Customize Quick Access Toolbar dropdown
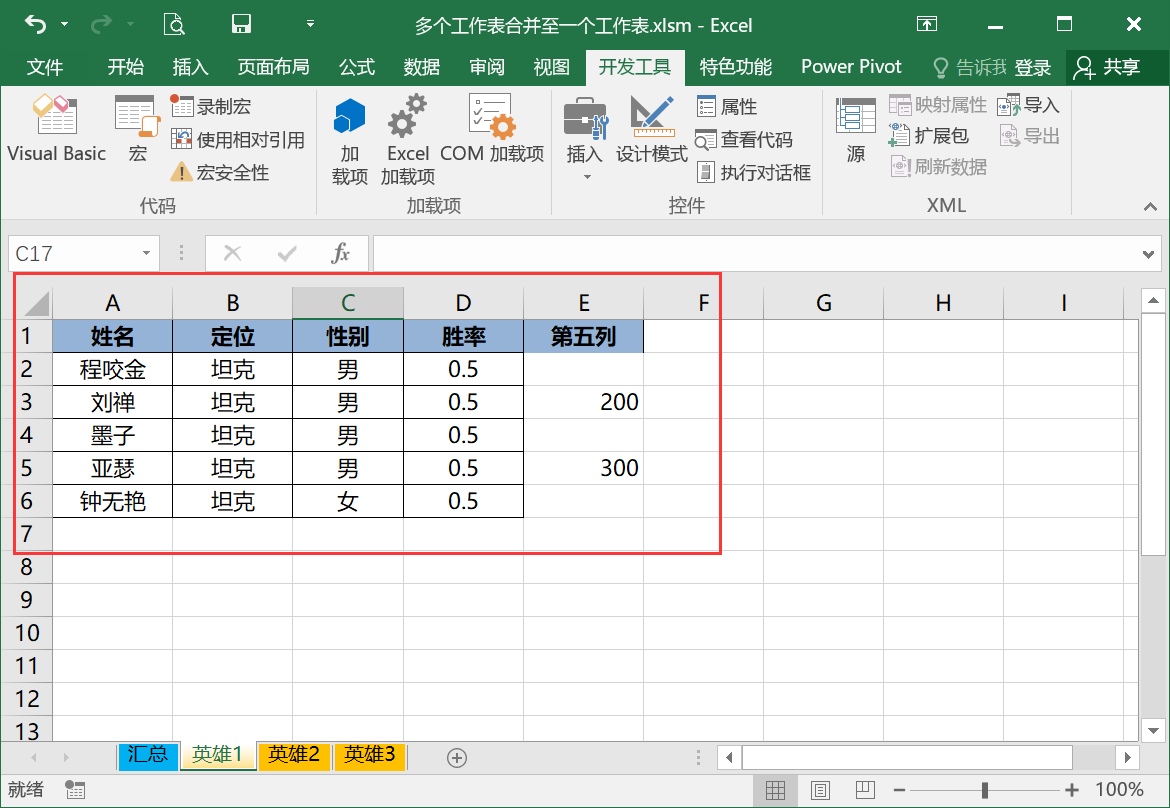1170x808 pixels. pyautogui.click(x=310, y=25)
